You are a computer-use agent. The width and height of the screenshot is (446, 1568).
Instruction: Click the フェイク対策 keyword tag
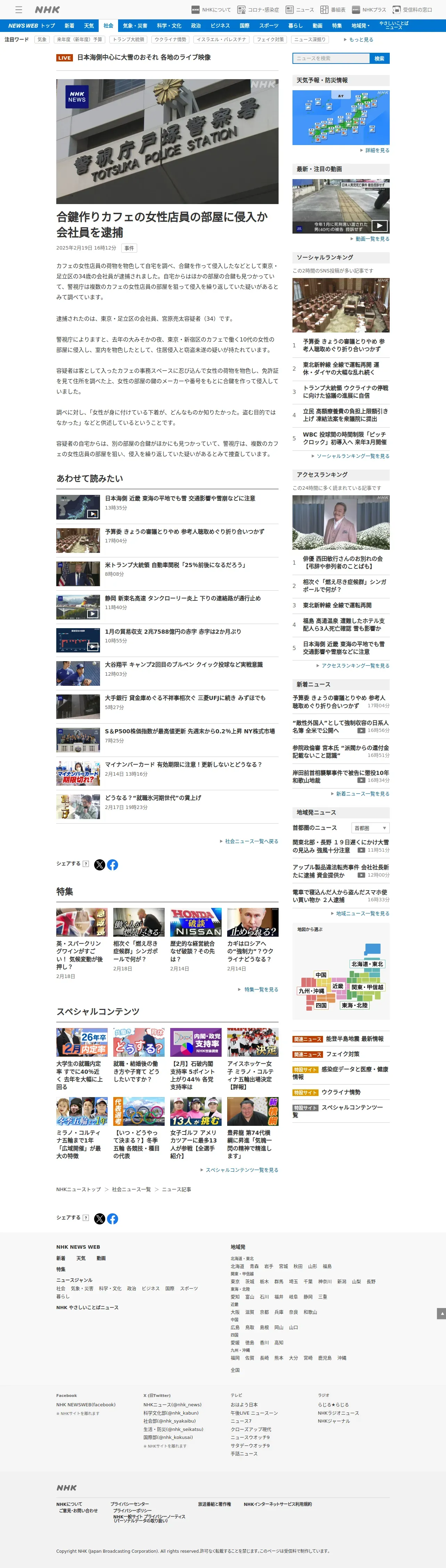tap(270, 40)
